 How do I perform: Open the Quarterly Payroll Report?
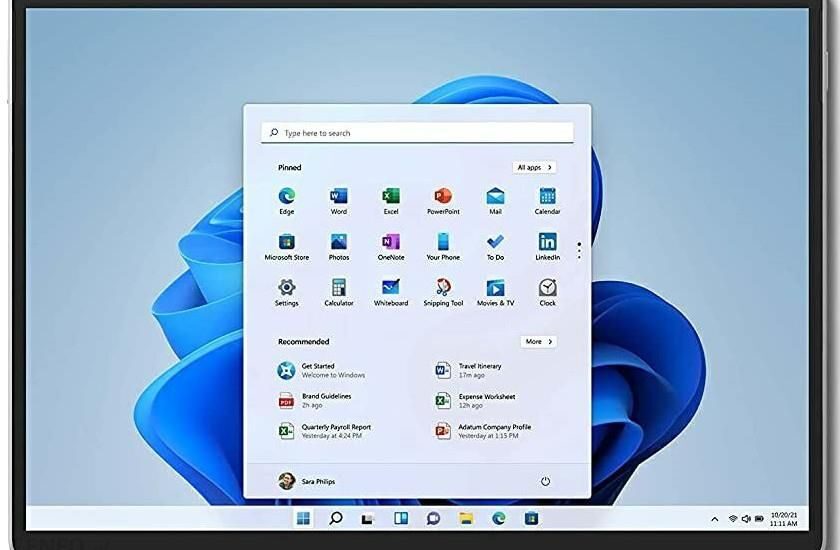(325, 431)
